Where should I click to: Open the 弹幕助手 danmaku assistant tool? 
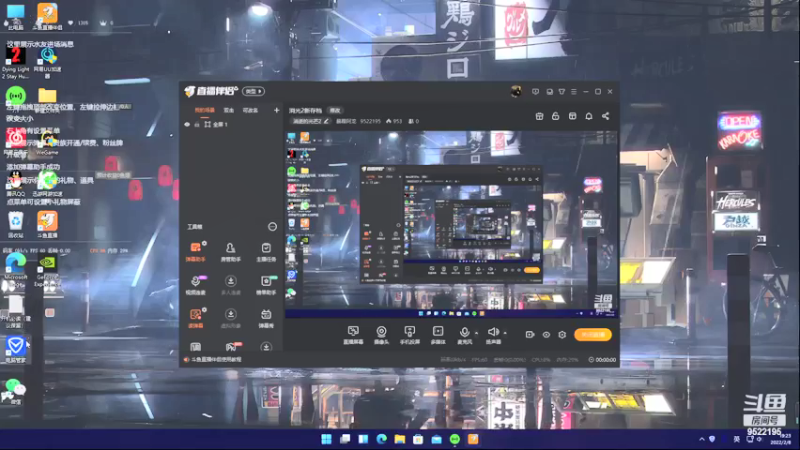tap(195, 252)
